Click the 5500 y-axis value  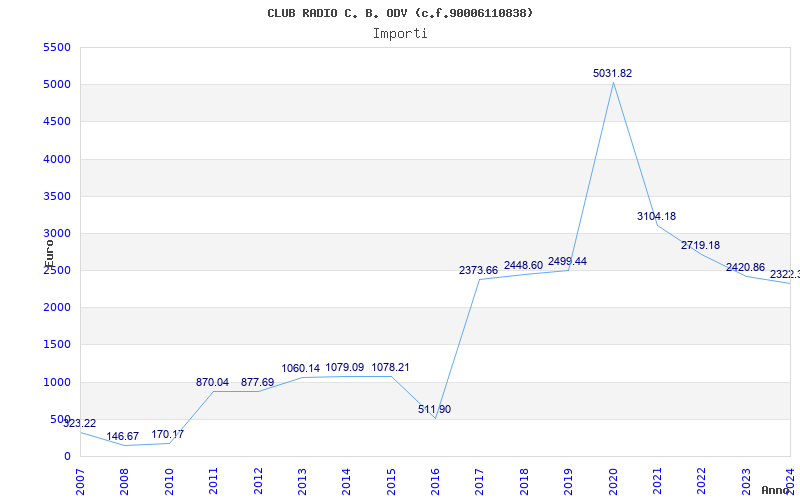(x=57, y=47)
